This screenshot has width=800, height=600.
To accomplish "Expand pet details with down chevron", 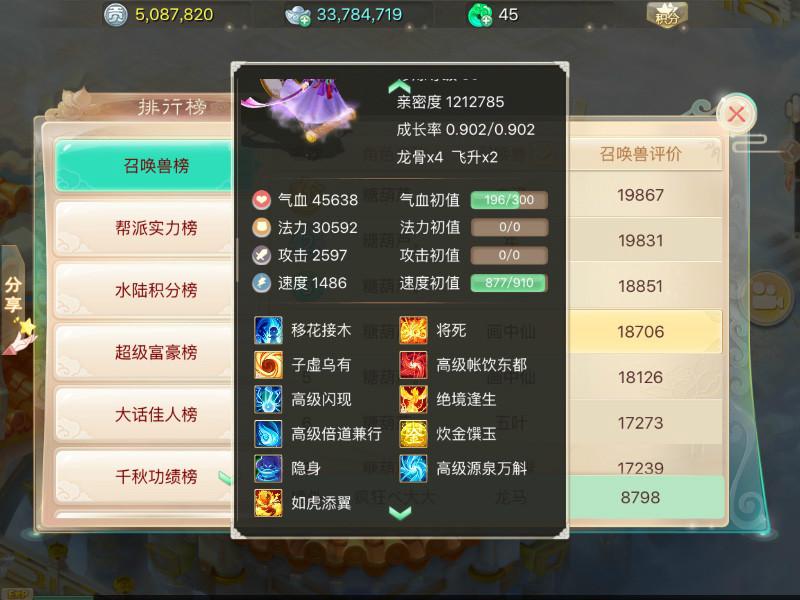I will point(400,512).
